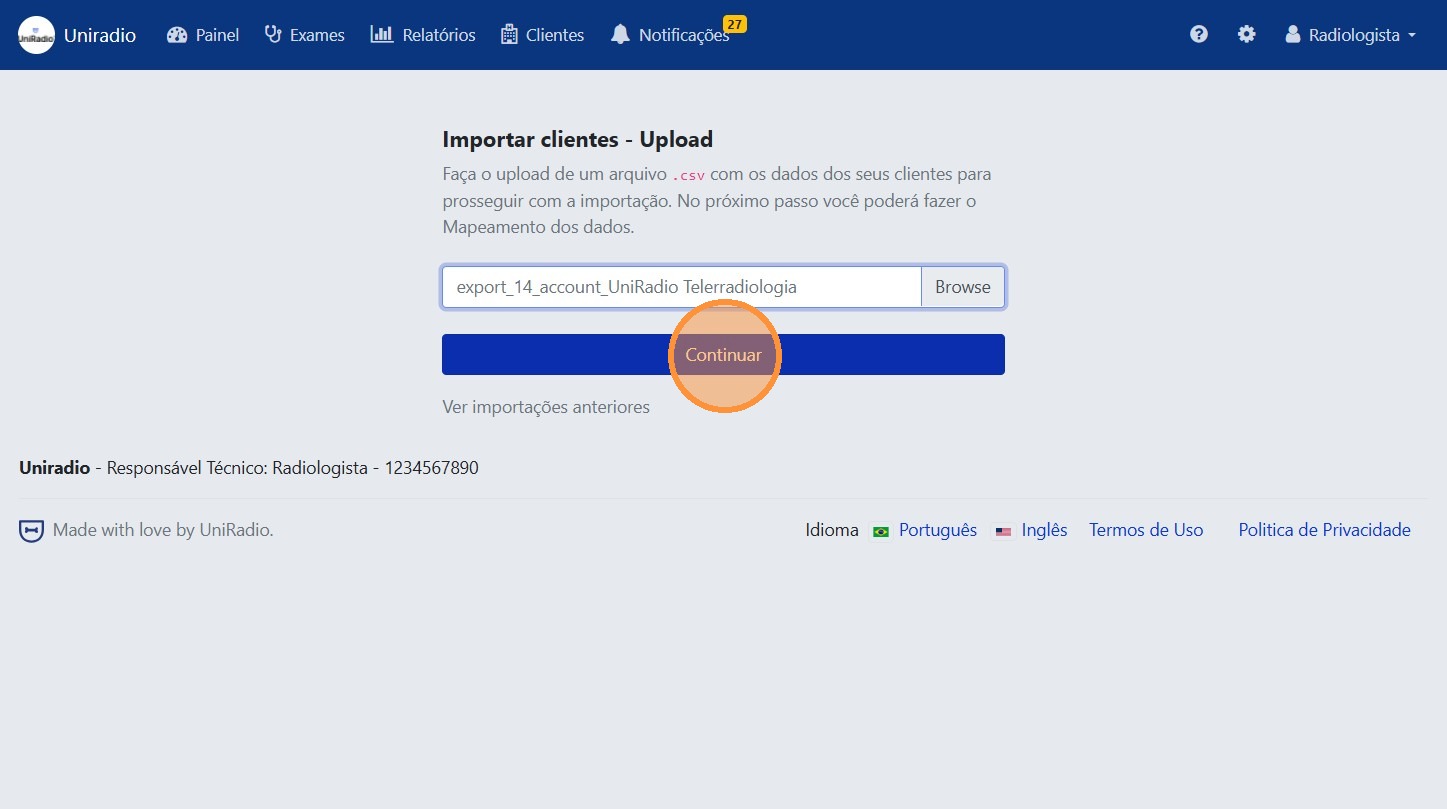Click the Browse file button
The image size is (1447, 809).
coord(962,287)
